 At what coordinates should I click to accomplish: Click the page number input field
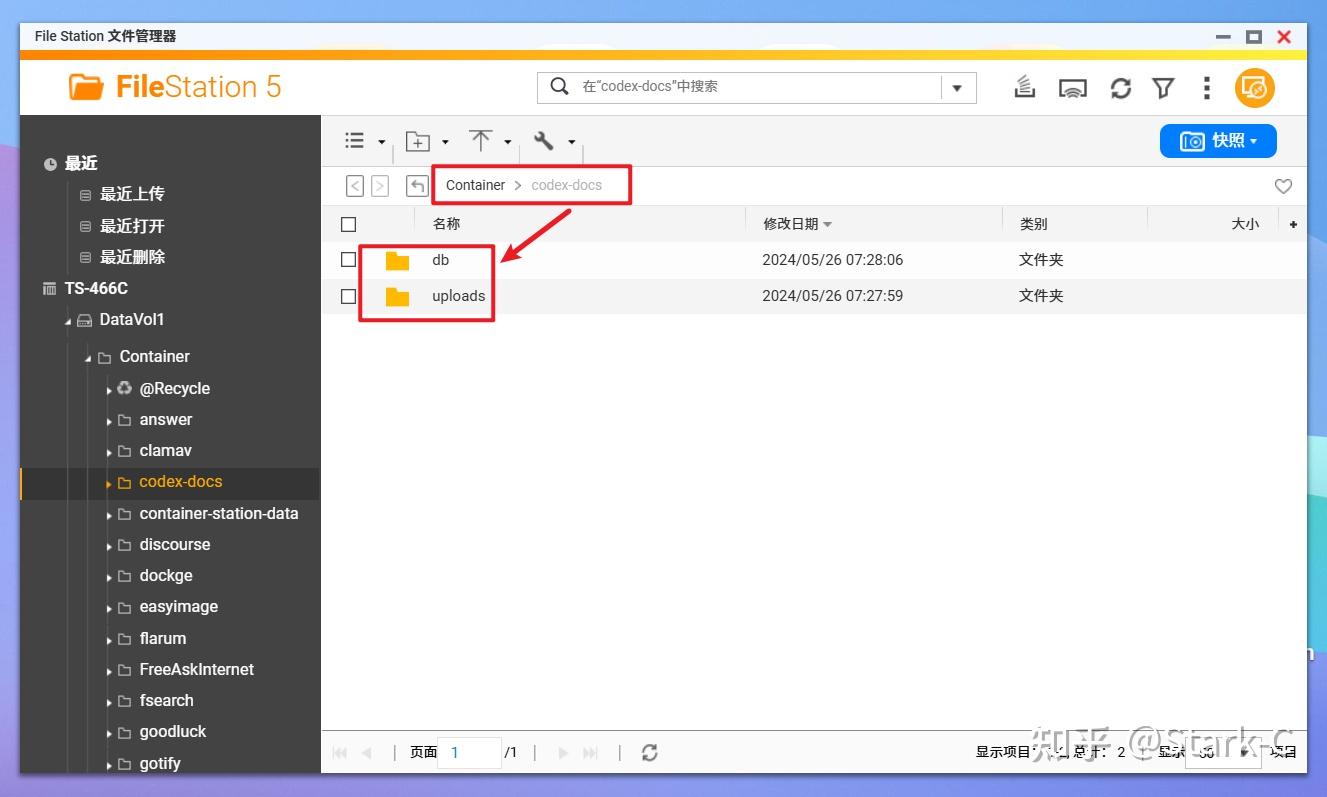tap(470, 752)
